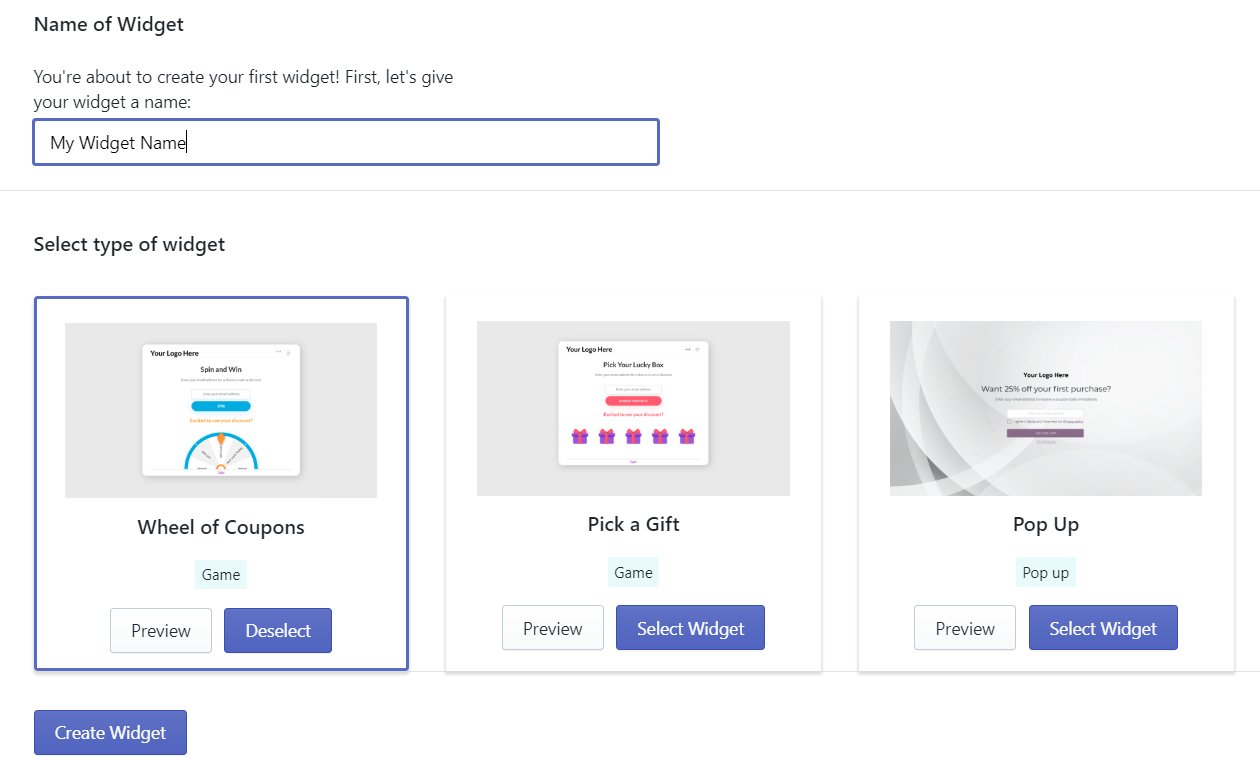Image resolution: width=1260 pixels, height=760 pixels.
Task: Click the first widget description text
Action: pyautogui.click(x=243, y=89)
